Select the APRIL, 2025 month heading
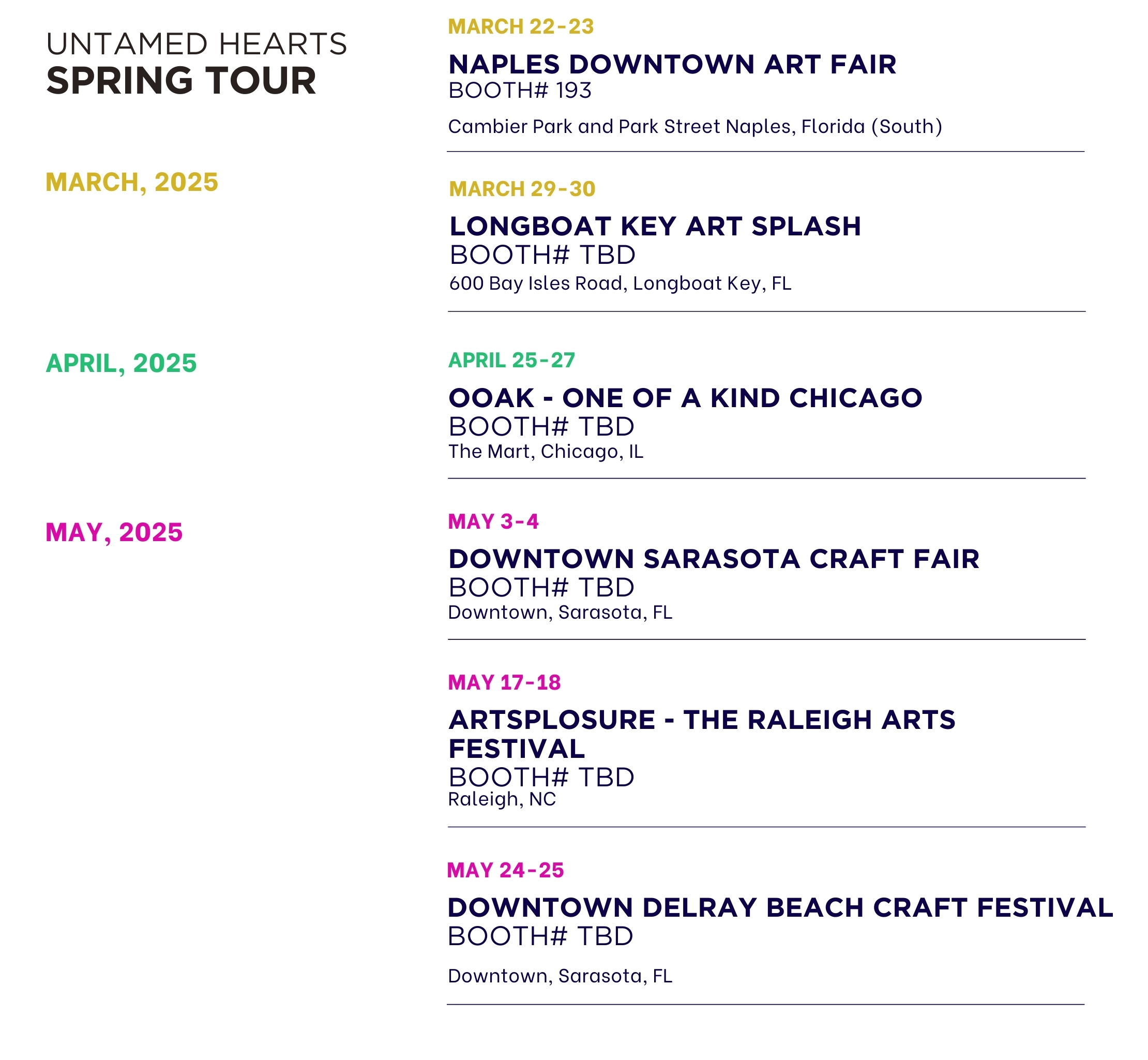Viewport: 1148px width, 1060px height. tap(121, 363)
